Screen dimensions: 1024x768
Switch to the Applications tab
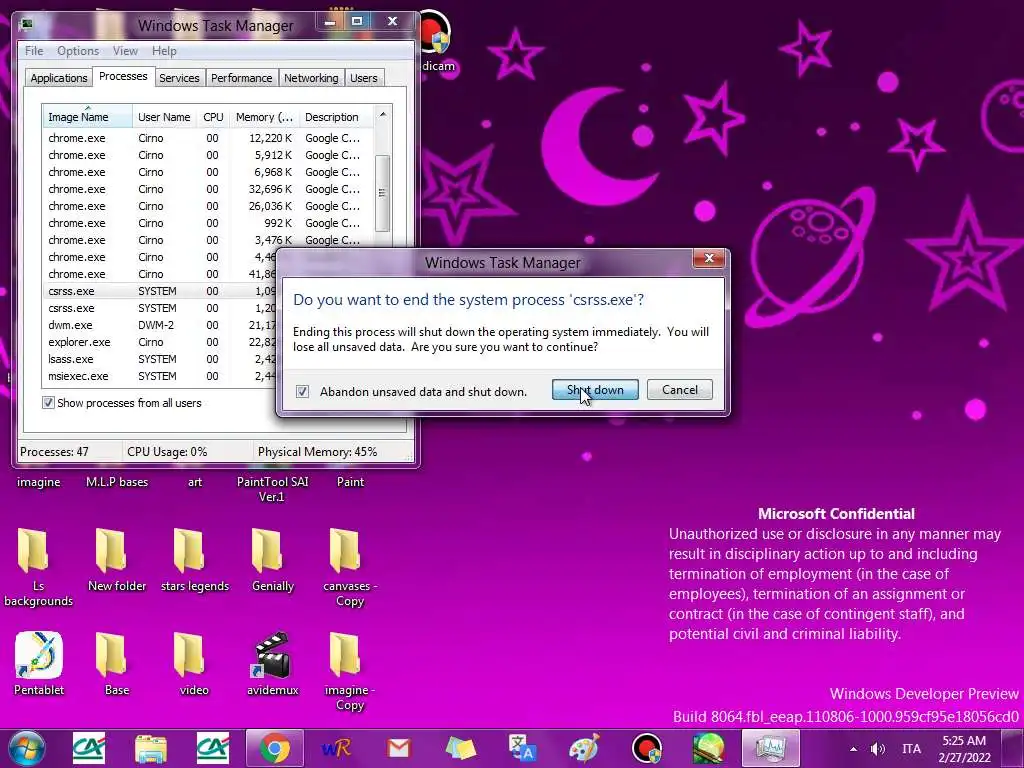click(x=59, y=78)
